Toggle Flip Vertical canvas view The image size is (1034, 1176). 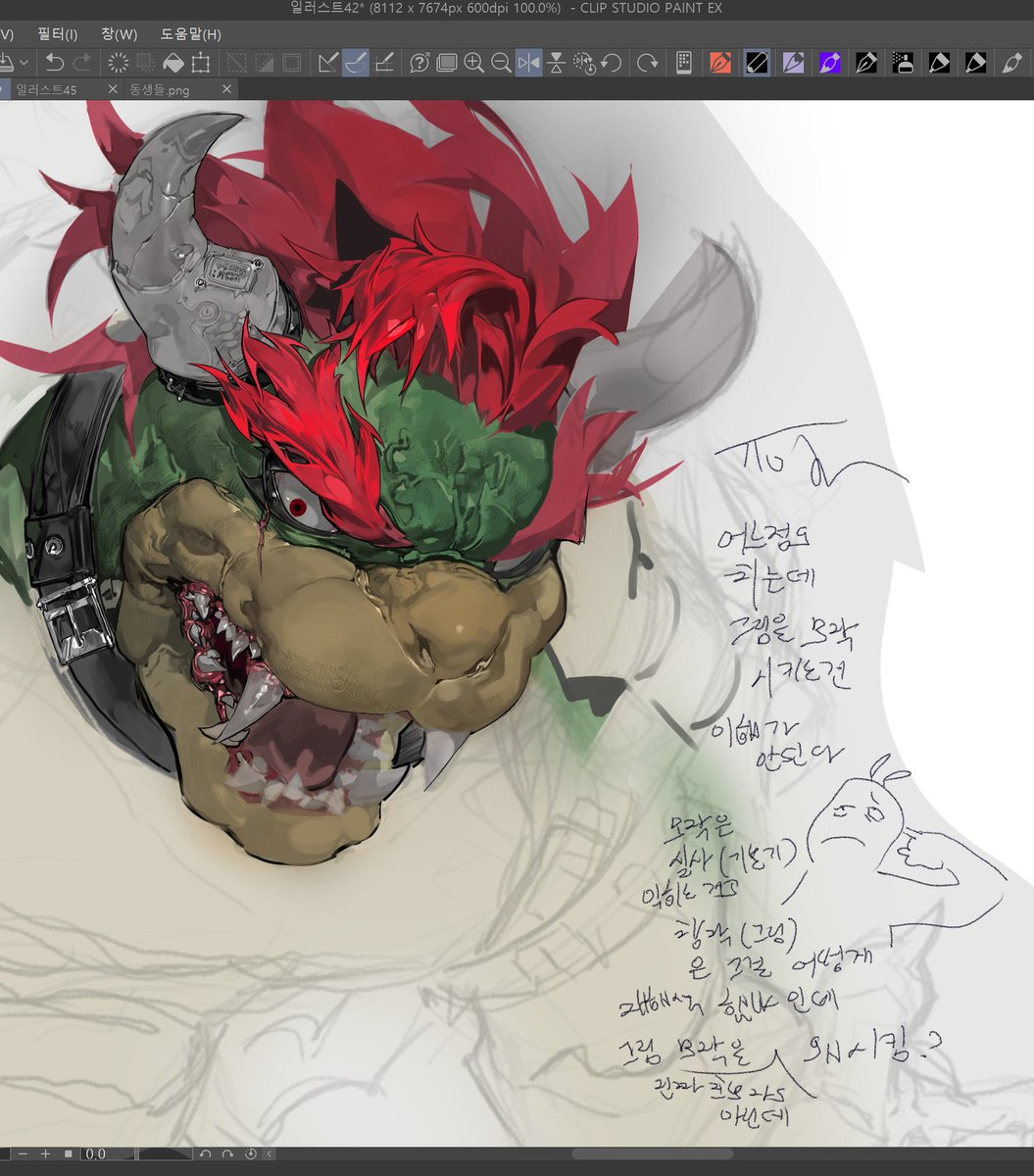coord(556,63)
